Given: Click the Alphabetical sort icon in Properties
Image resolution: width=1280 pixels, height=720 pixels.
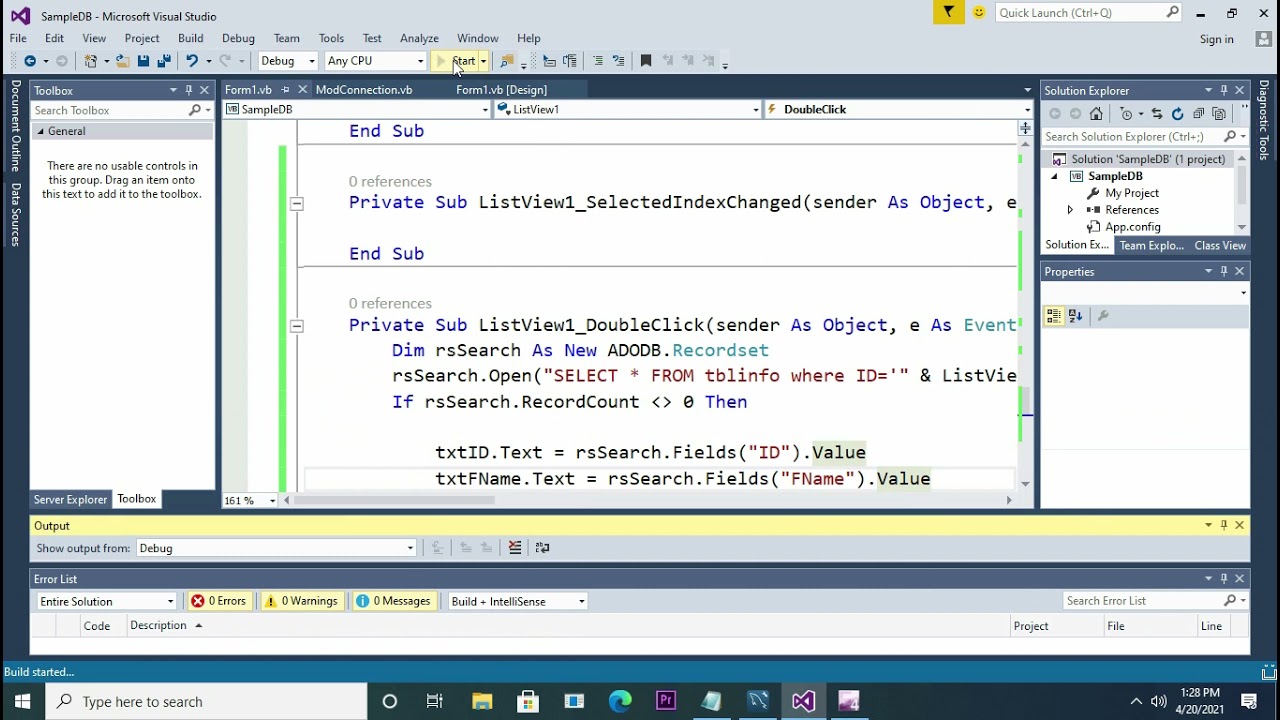Looking at the screenshot, I should (1075, 316).
